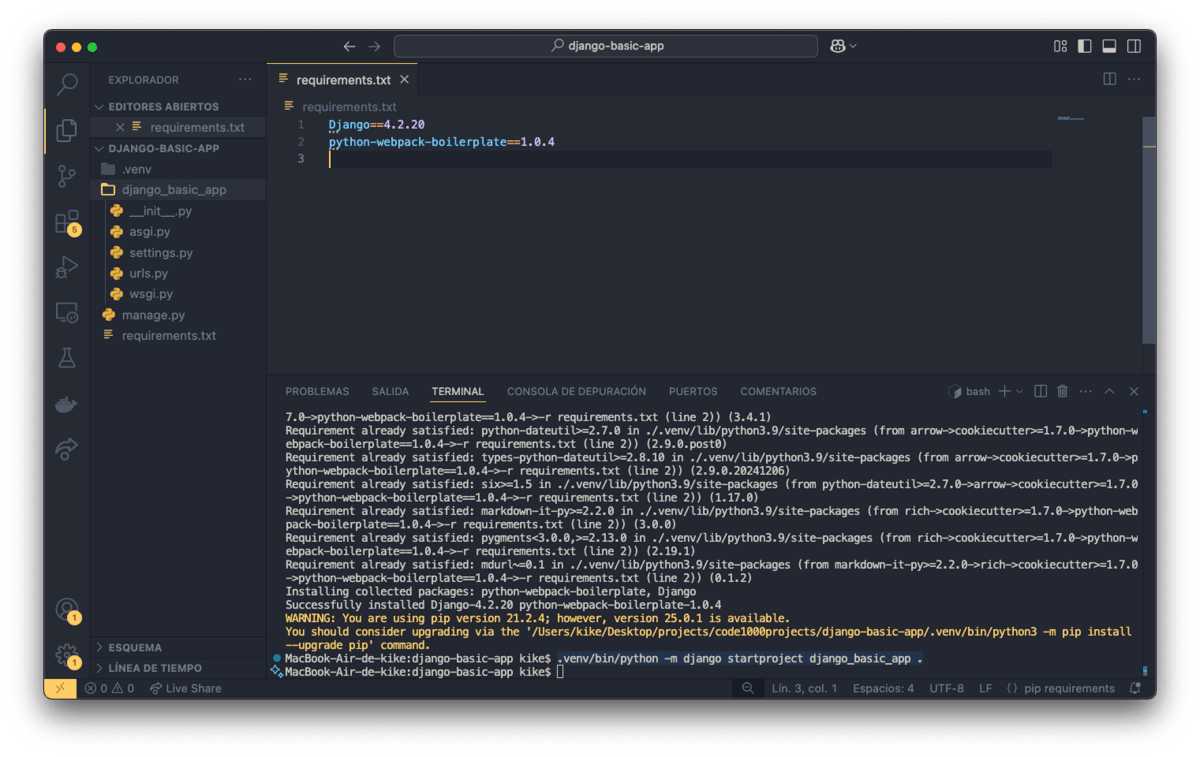
Task: Create a new terminal with plus
Action: click(1004, 391)
